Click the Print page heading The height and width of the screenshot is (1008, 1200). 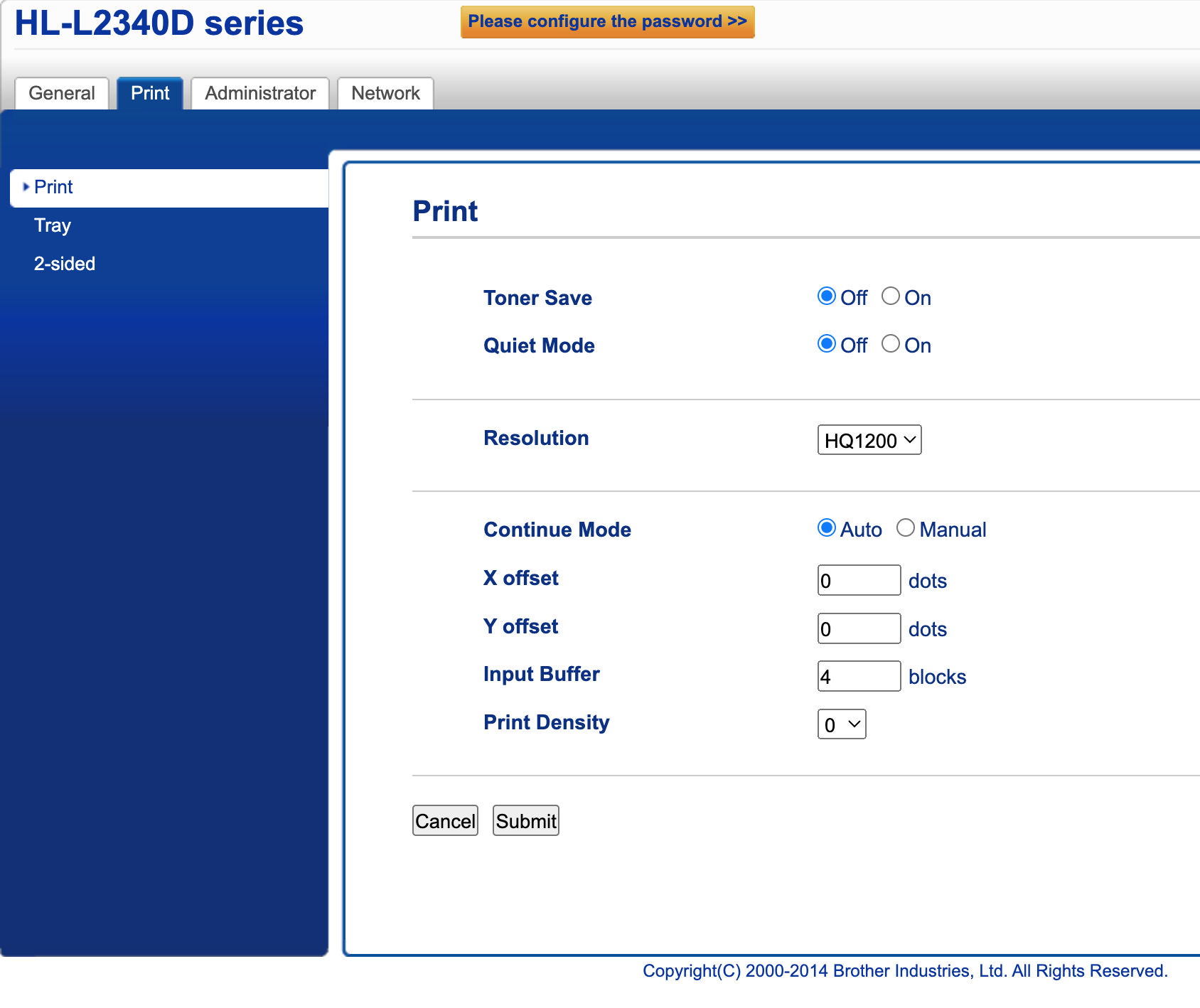coord(445,211)
